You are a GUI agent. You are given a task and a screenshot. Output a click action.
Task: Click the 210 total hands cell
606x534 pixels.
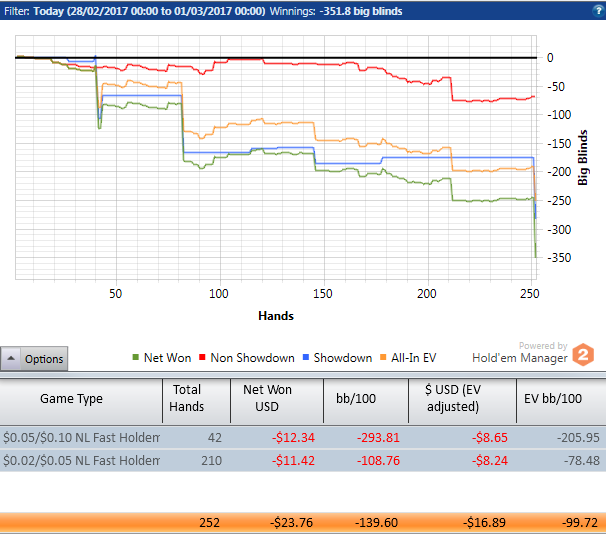(x=211, y=461)
